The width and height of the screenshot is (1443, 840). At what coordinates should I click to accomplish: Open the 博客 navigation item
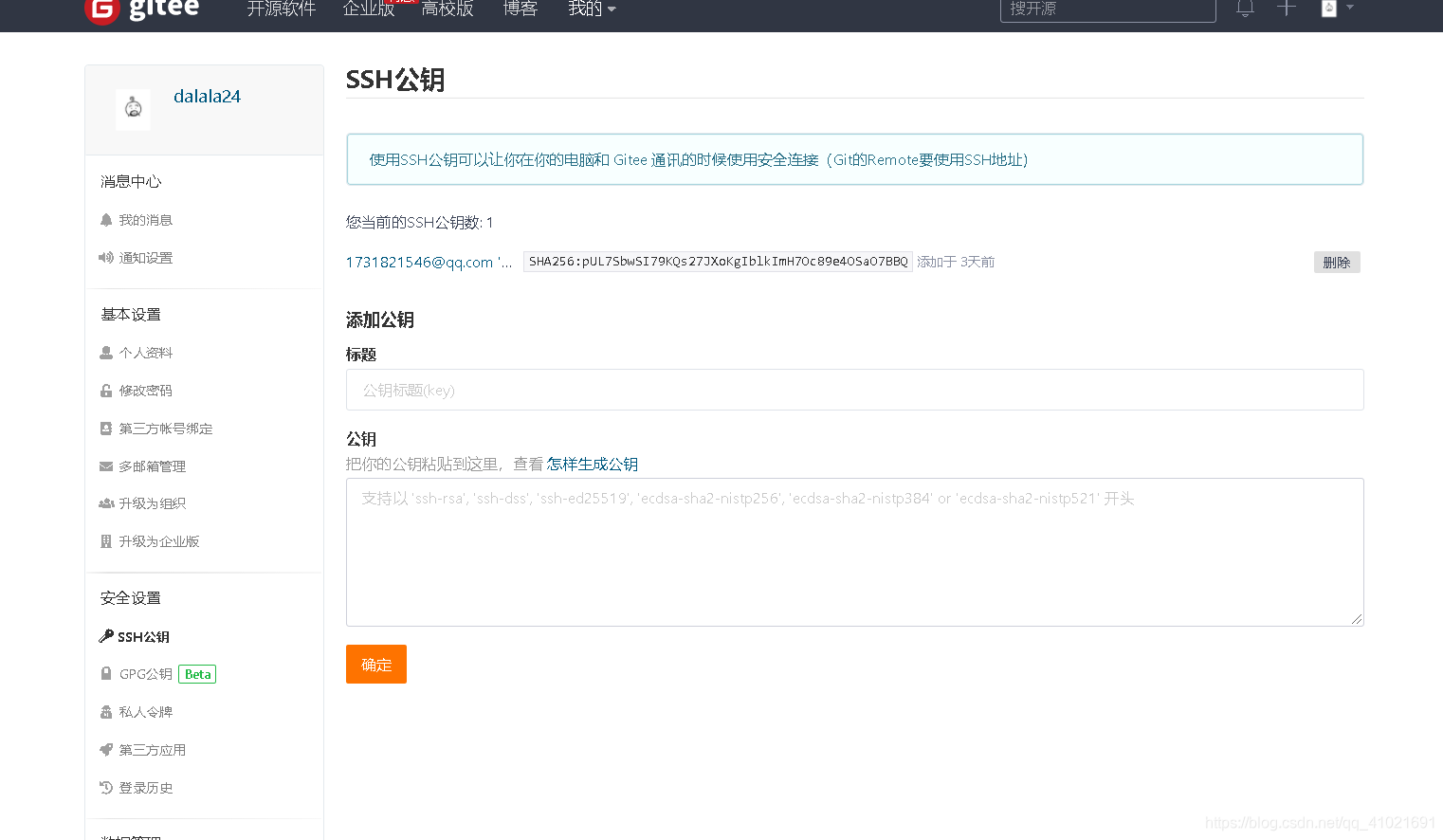(520, 9)
